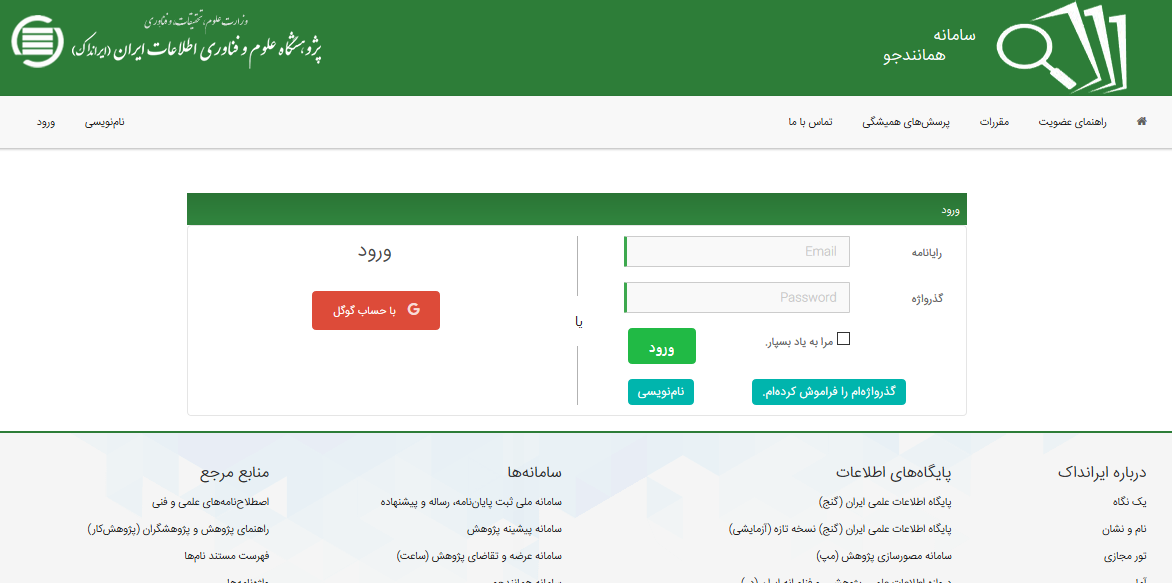Screen dimensions: 1172x583
Task: Focus the Password input field
Action: [x=737, y=297]
